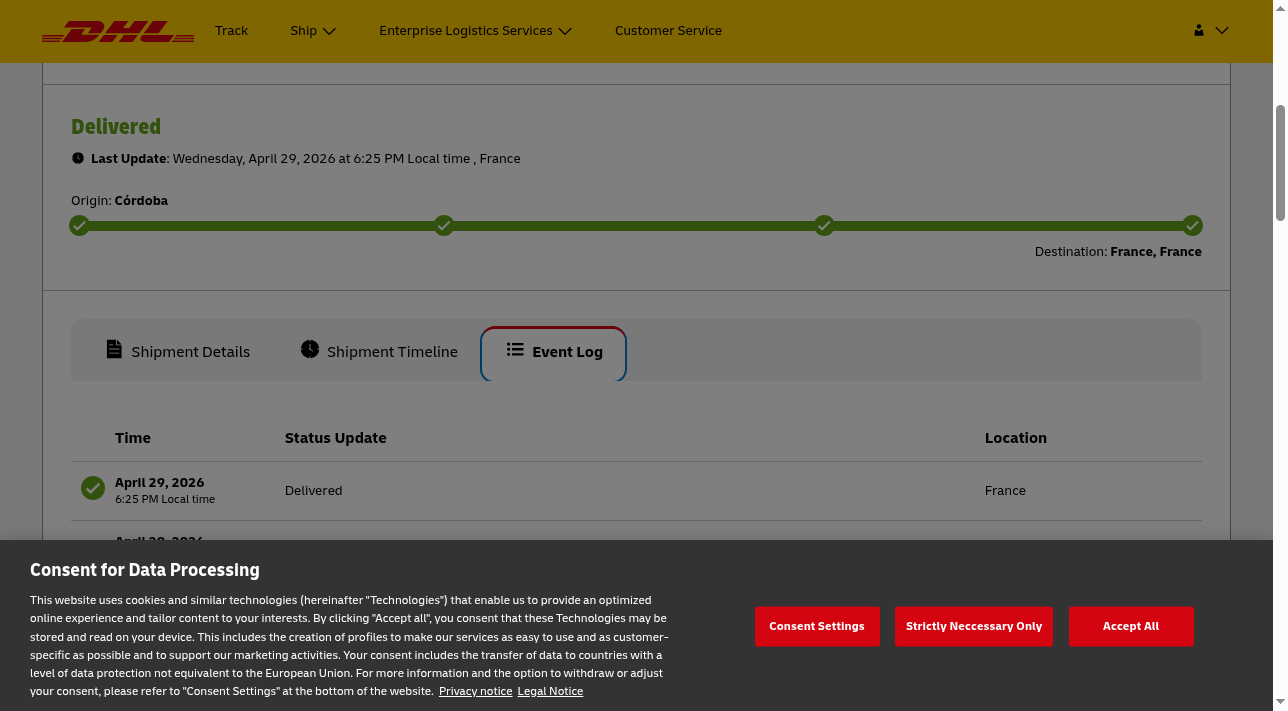Screen dimensions: 1288x711
Task: Switch to the Shipment Details tab
Action: tap(178, 351)
